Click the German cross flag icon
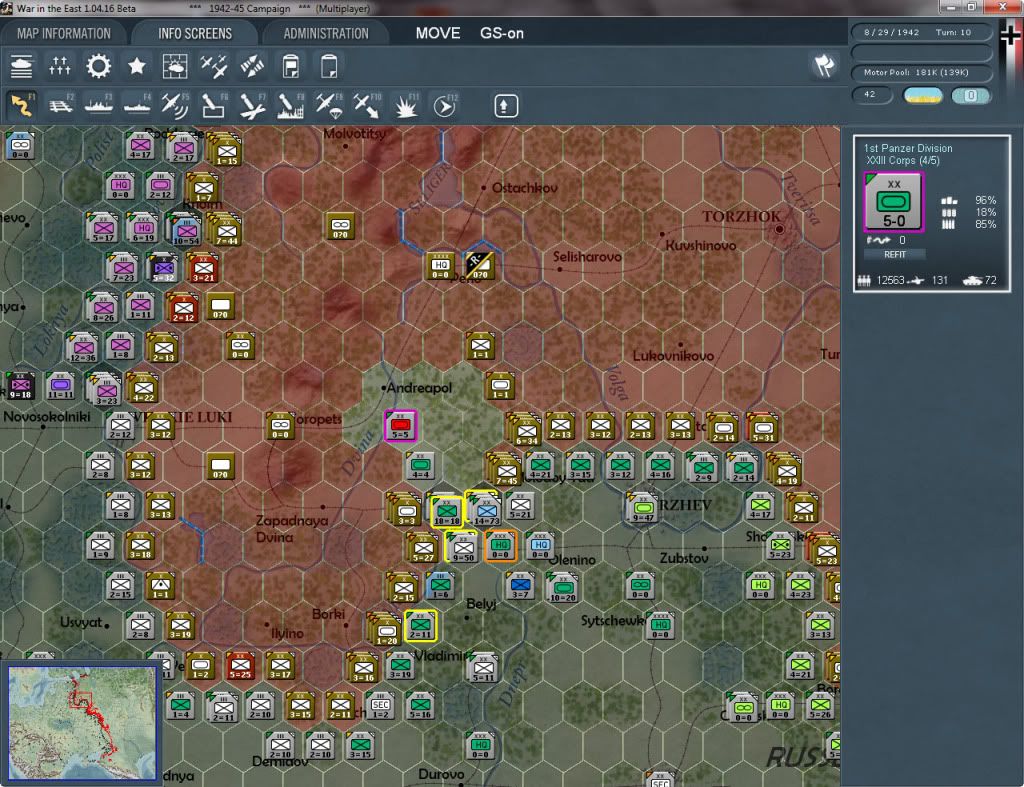The height and width of the screenshot is (787, 1024). coord(1010,35)
